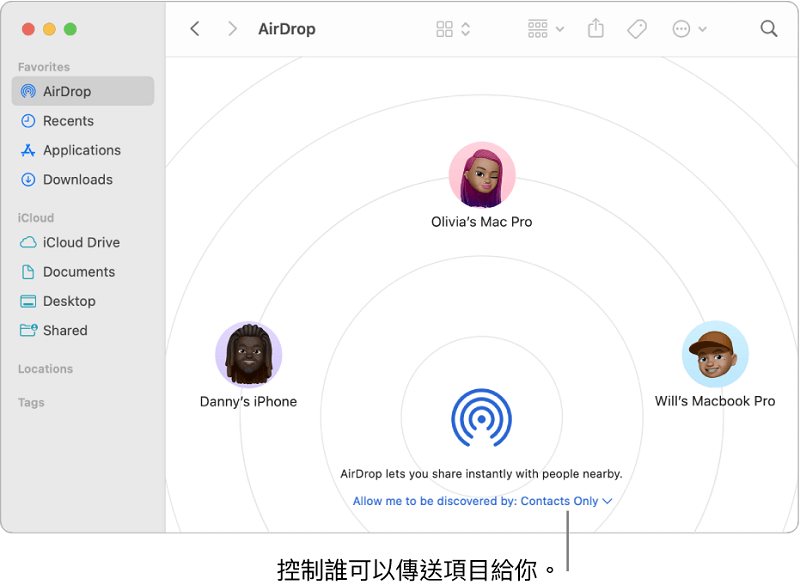Screen dimensions: 800x585
Task: Select Olivia's Mac Pro avatar
Action: pyautogui.click(x=482, y=175)
